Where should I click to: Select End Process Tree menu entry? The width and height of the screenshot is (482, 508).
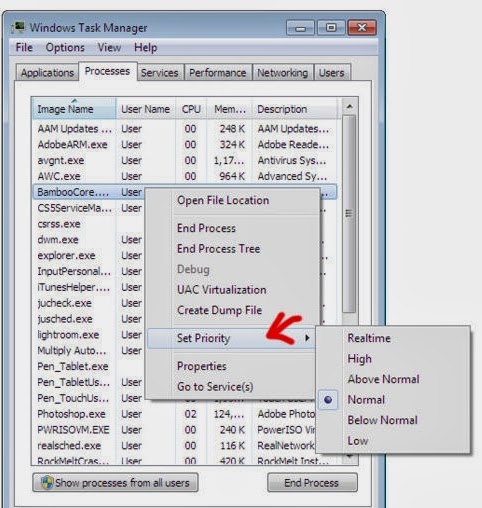pyautogui.click(x=218, y=249)
